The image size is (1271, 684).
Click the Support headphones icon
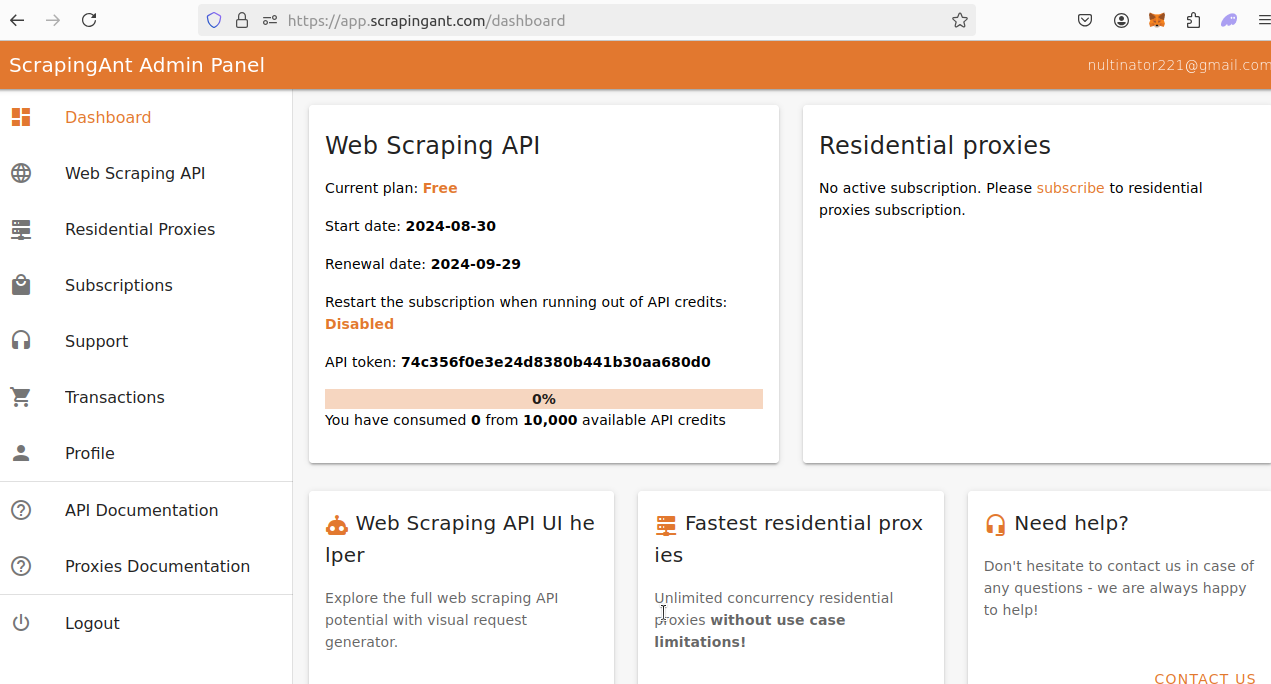pos(21,341)
